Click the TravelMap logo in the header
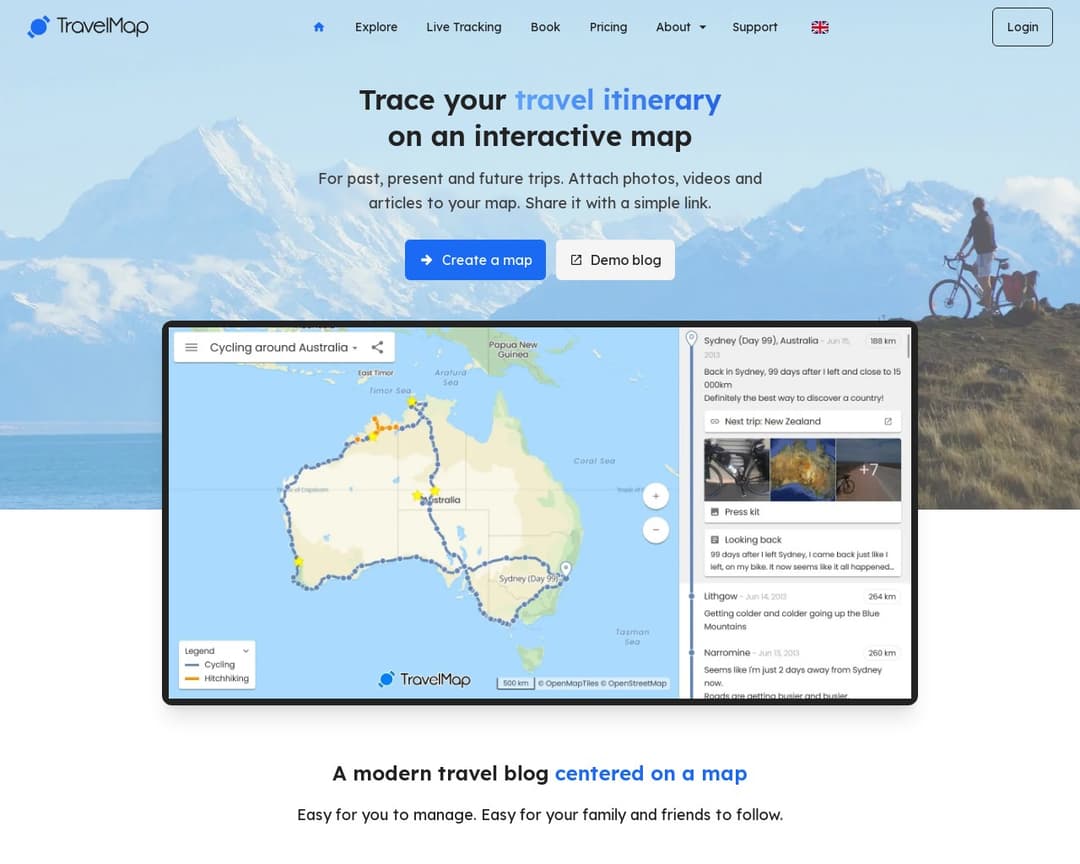Screen dimensions: 1080x864 tap(88, 27)
